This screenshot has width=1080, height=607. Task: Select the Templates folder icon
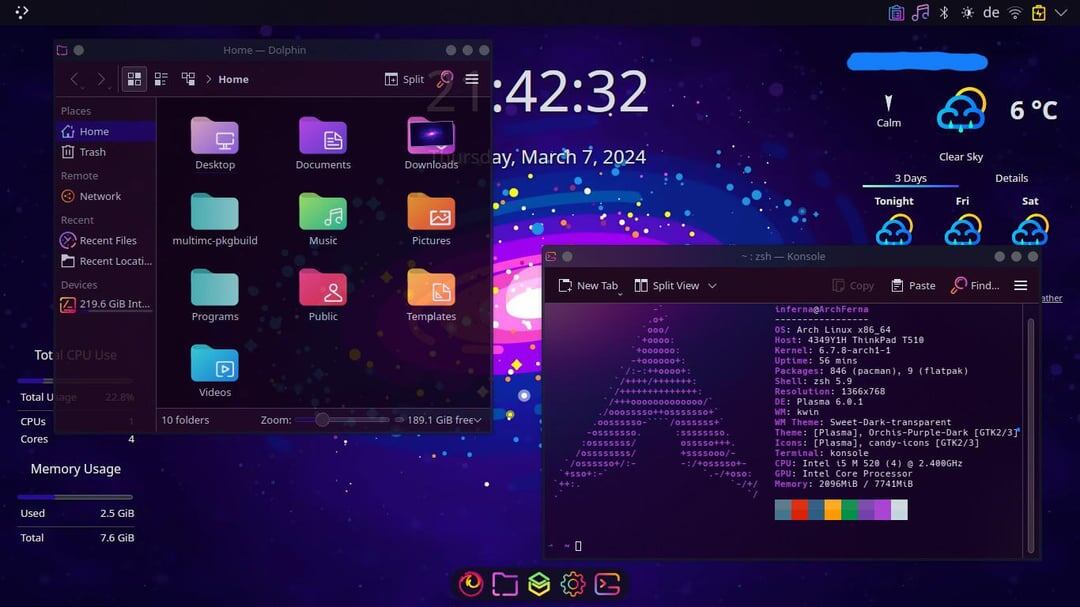coord(431,287)
